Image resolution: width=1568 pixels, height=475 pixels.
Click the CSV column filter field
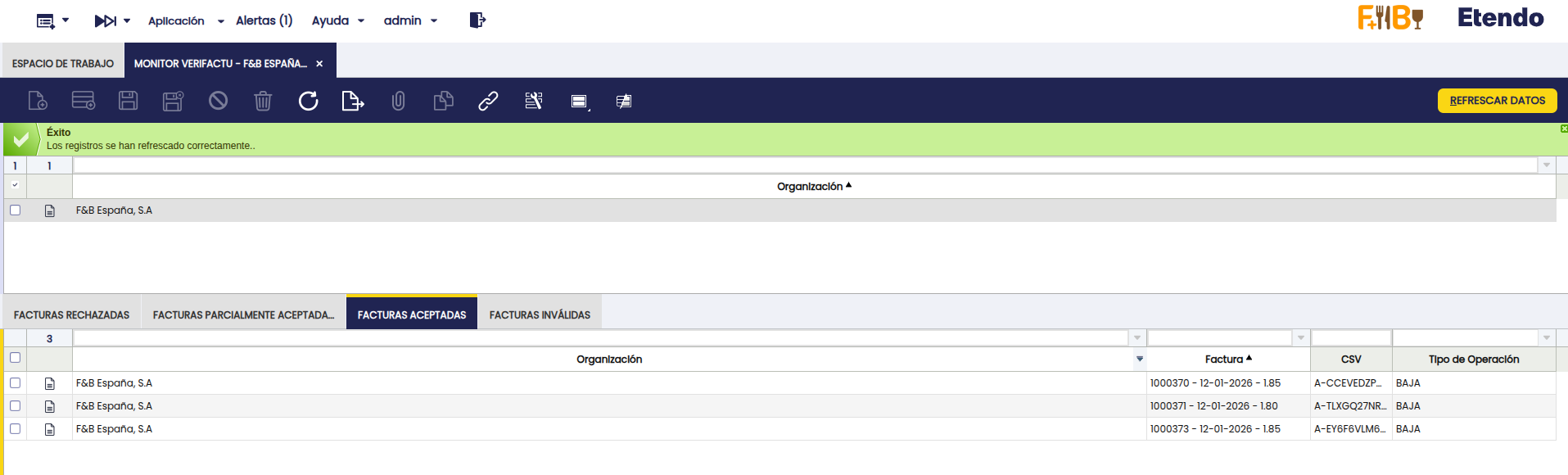(x=1351, y=337)
